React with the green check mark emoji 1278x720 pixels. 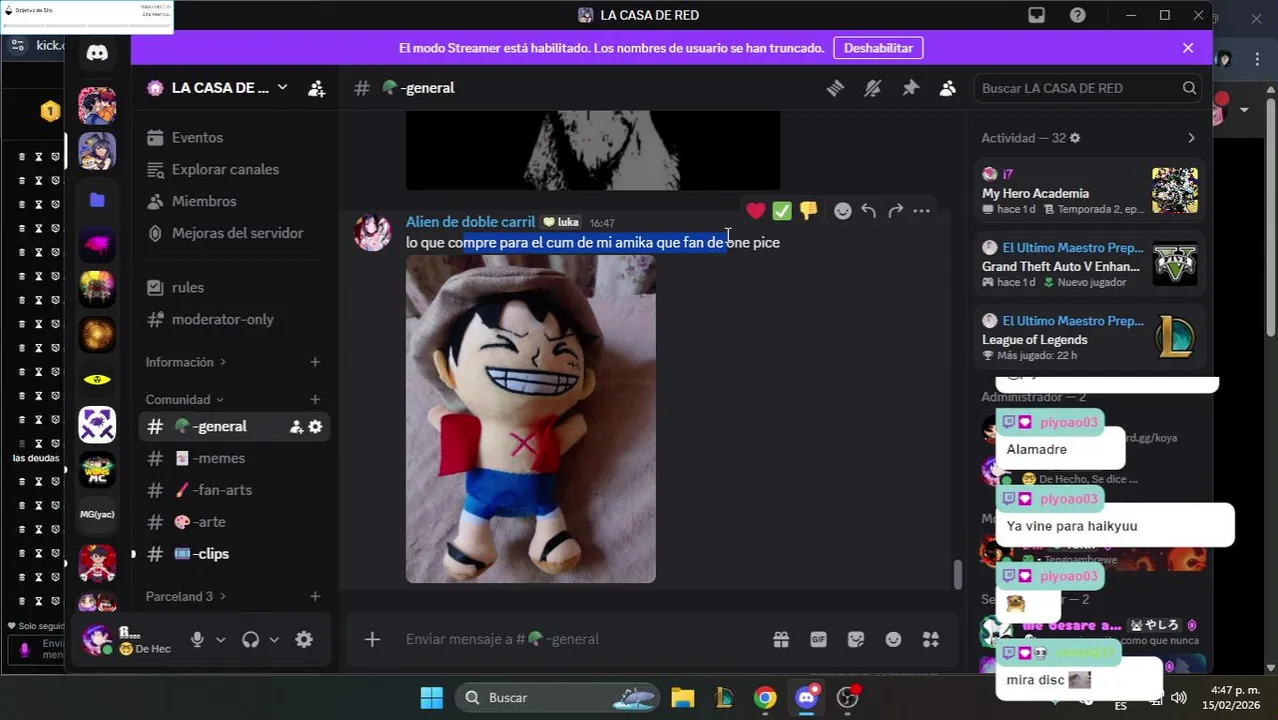[x=782, y=210]
